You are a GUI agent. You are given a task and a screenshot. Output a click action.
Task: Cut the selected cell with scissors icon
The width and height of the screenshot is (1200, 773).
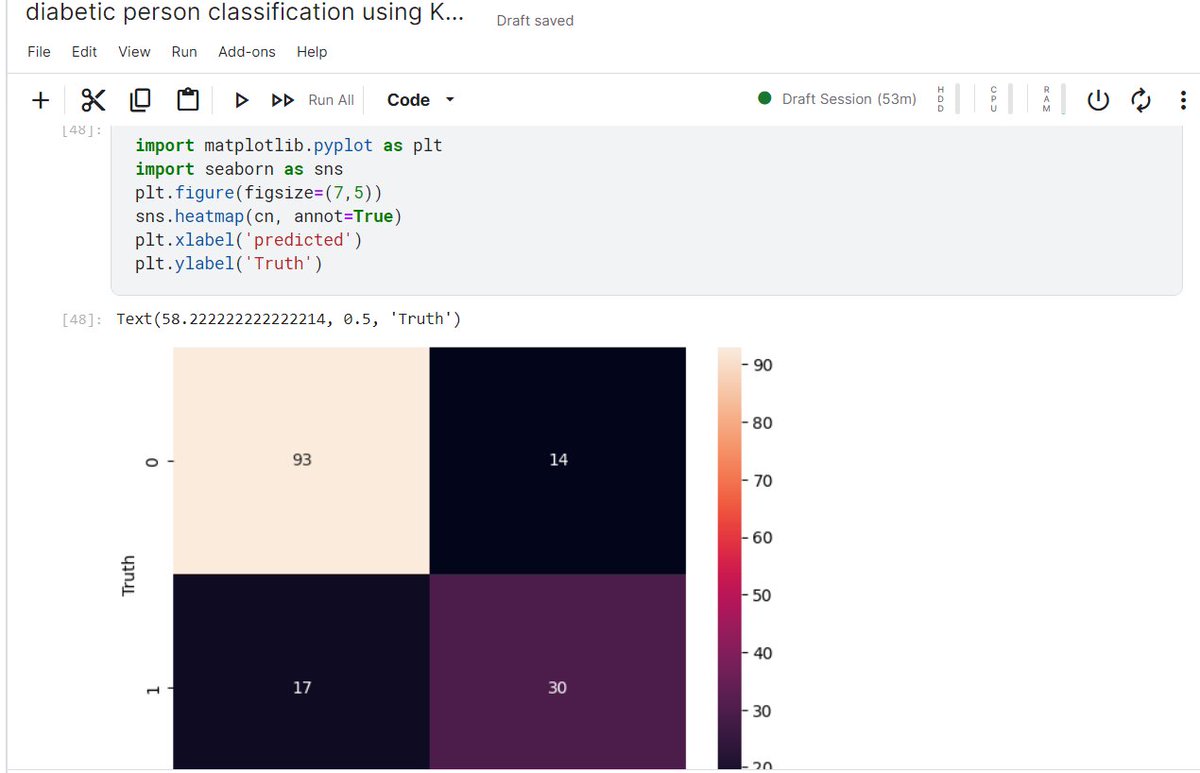pos(93,100)
